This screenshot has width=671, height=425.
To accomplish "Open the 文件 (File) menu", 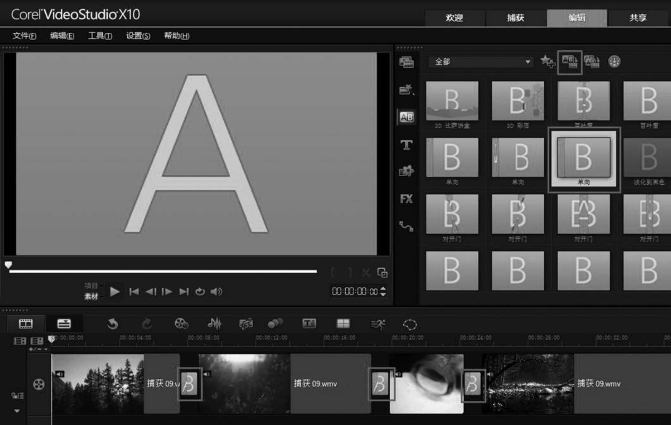I will click(24, 36).
